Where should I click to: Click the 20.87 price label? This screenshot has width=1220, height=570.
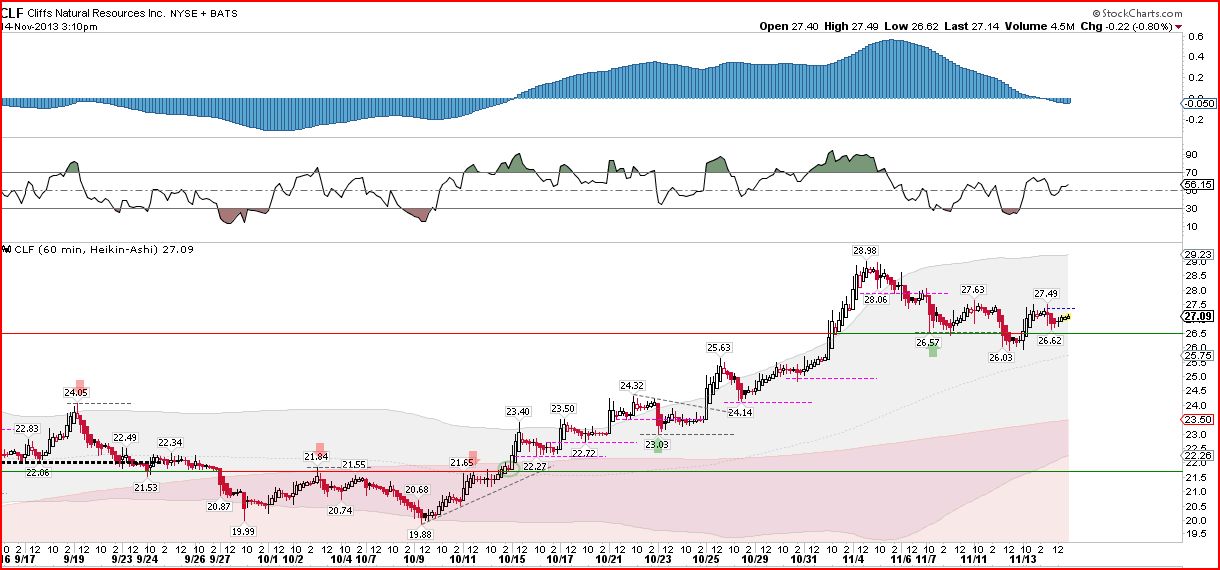[x=219, y=507]
